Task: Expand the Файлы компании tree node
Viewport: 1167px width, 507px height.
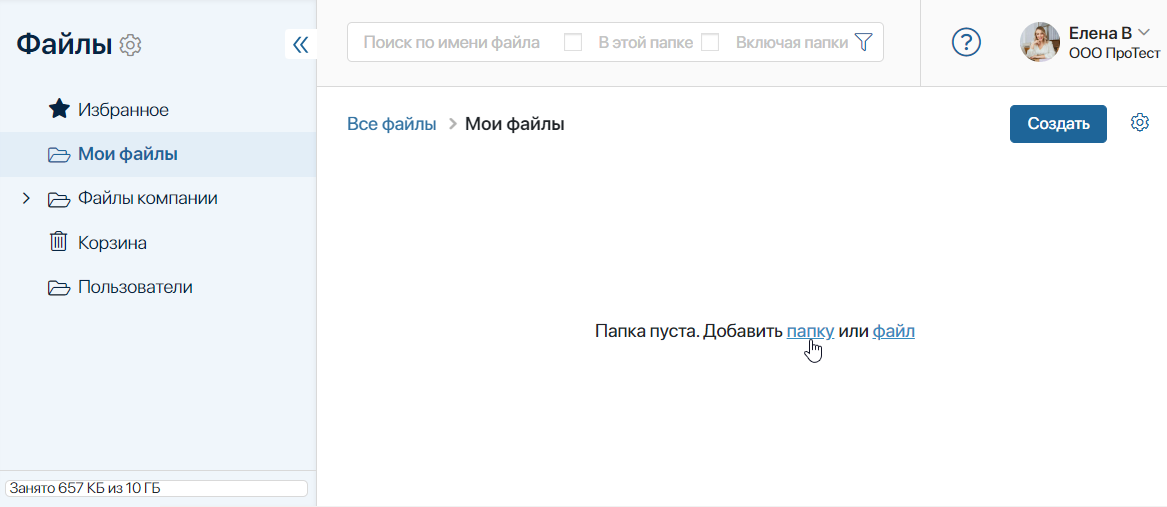Action: pos(26,199)
